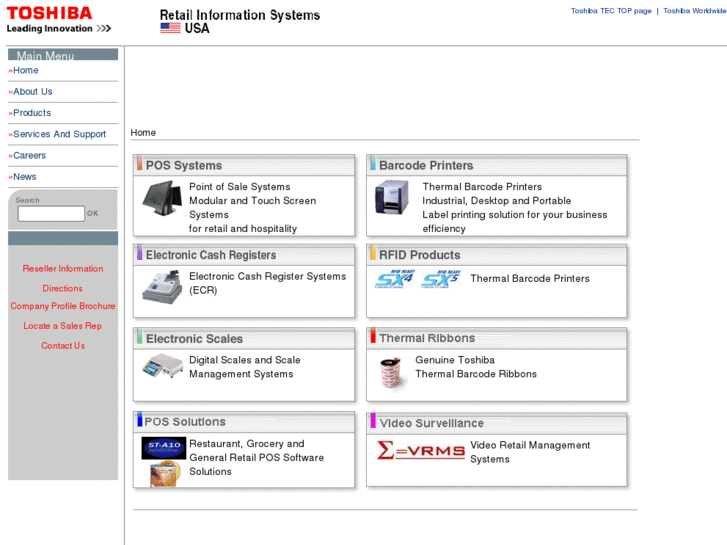Viewport: 727px width, 545px height.
Task: Click the cash register product image
Action: pos(162,287)
